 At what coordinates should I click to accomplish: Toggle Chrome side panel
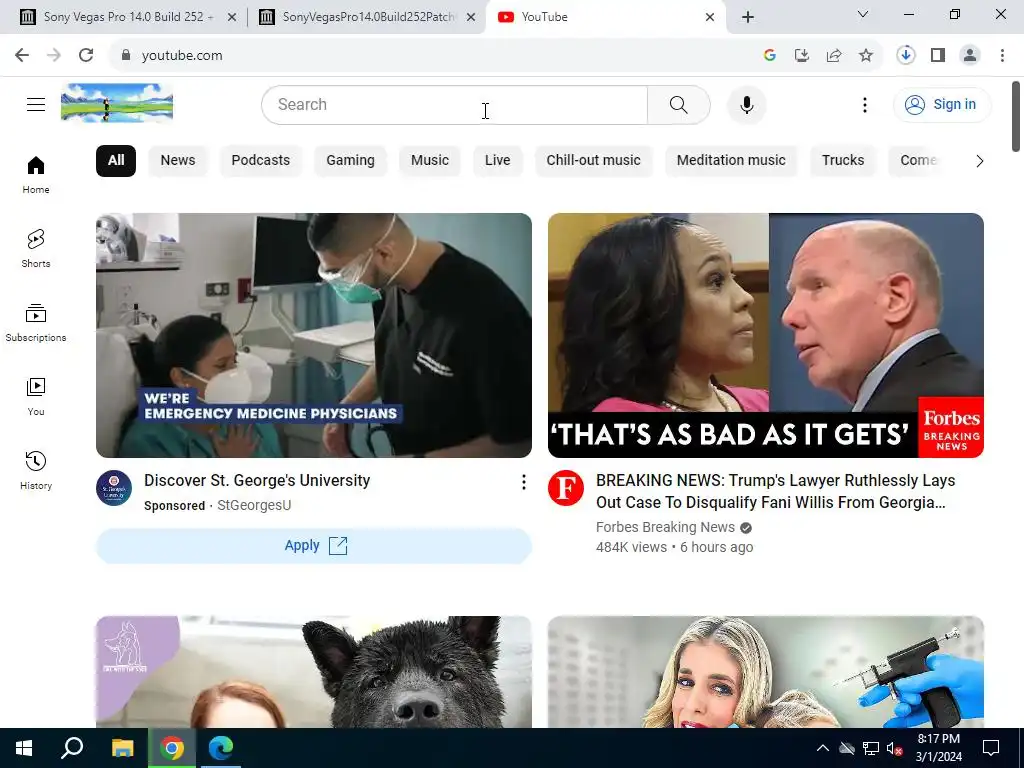[x=938, y=56]
